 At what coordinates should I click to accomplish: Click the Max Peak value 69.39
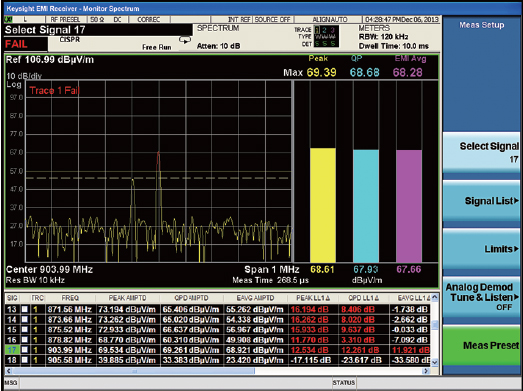pyautogui.click(x=322, y=72)
